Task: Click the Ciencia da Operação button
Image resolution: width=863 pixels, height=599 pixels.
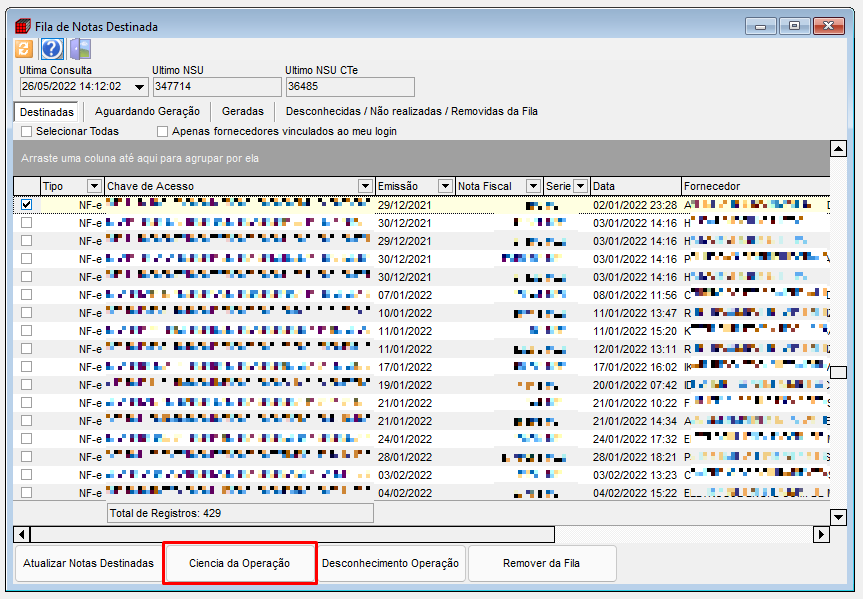Action: tap(239, 563)
